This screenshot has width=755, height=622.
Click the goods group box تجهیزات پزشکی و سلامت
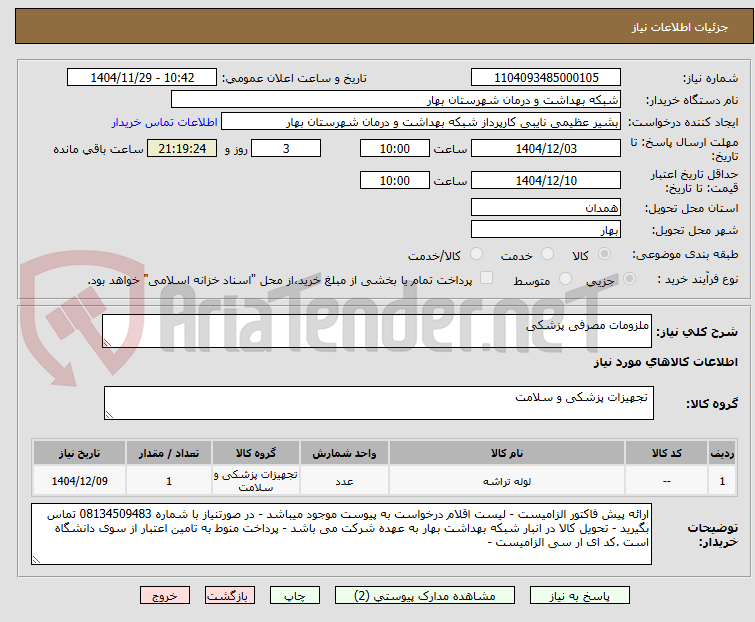(x=379, y=403)
